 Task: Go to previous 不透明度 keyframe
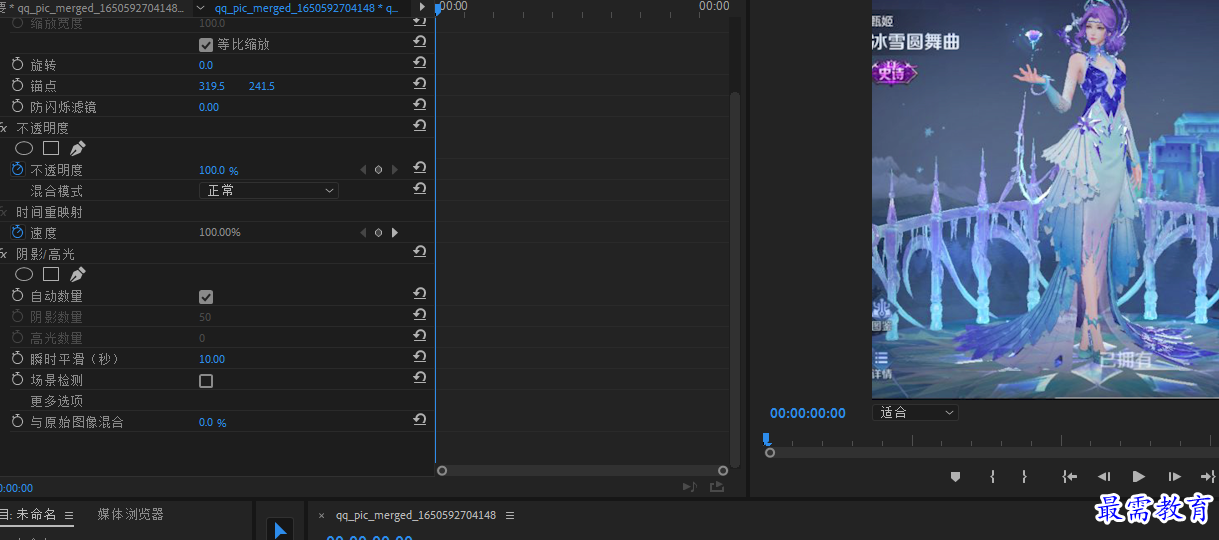point(362,170)
